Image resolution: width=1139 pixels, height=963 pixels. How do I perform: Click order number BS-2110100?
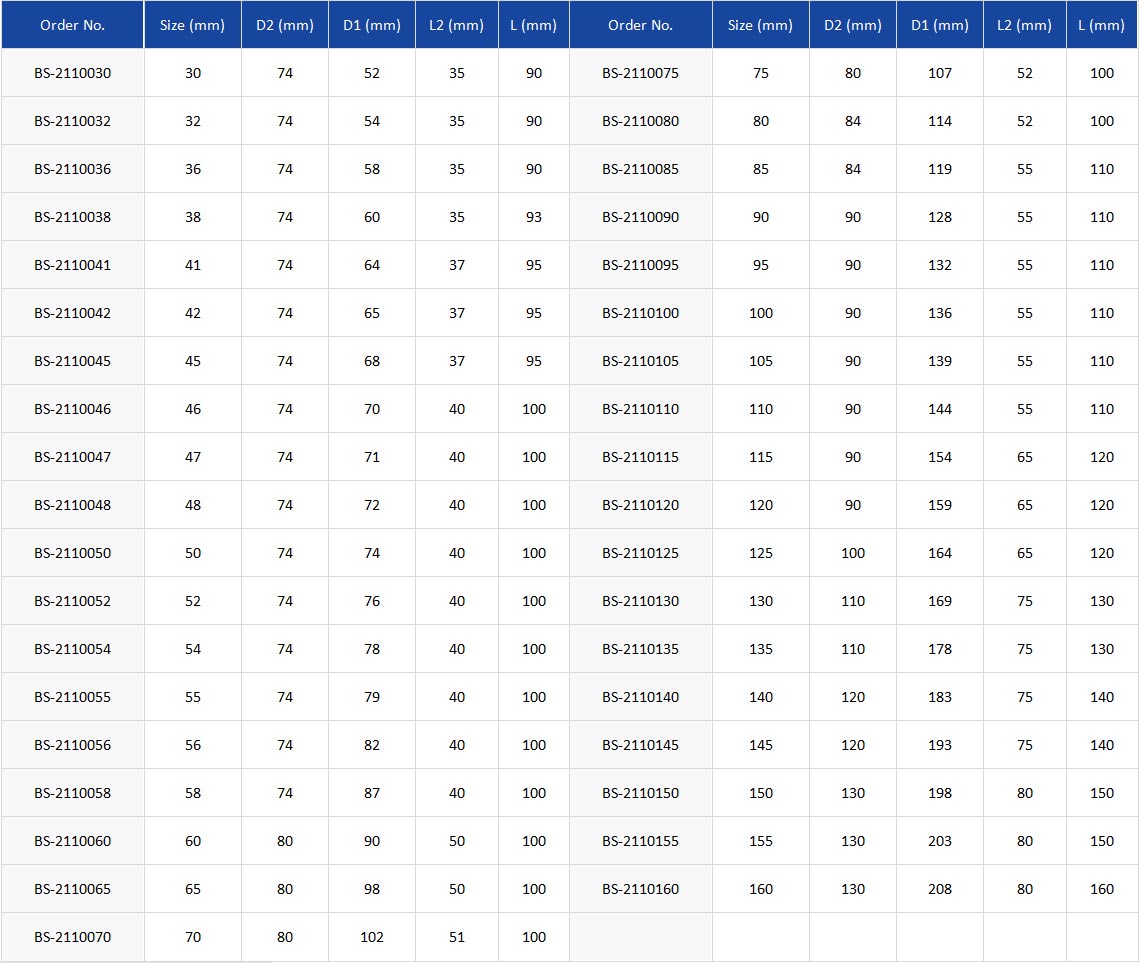pos(640,313)
